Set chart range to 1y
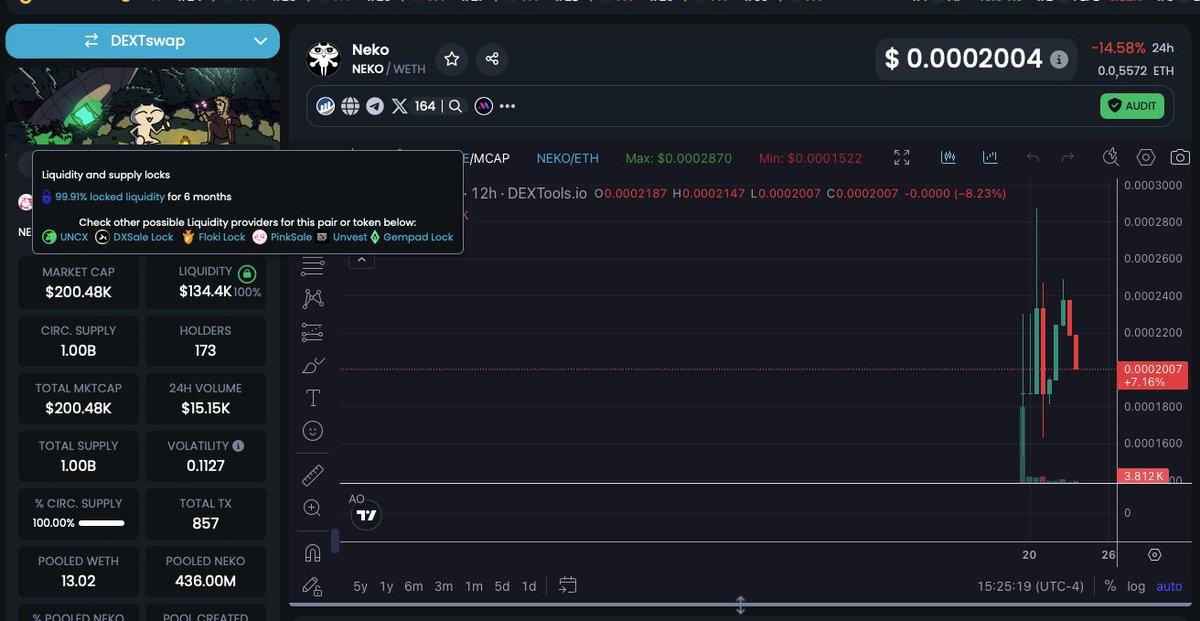The height and width of the screenshot is (621, 1200). [x=386, y=587]
